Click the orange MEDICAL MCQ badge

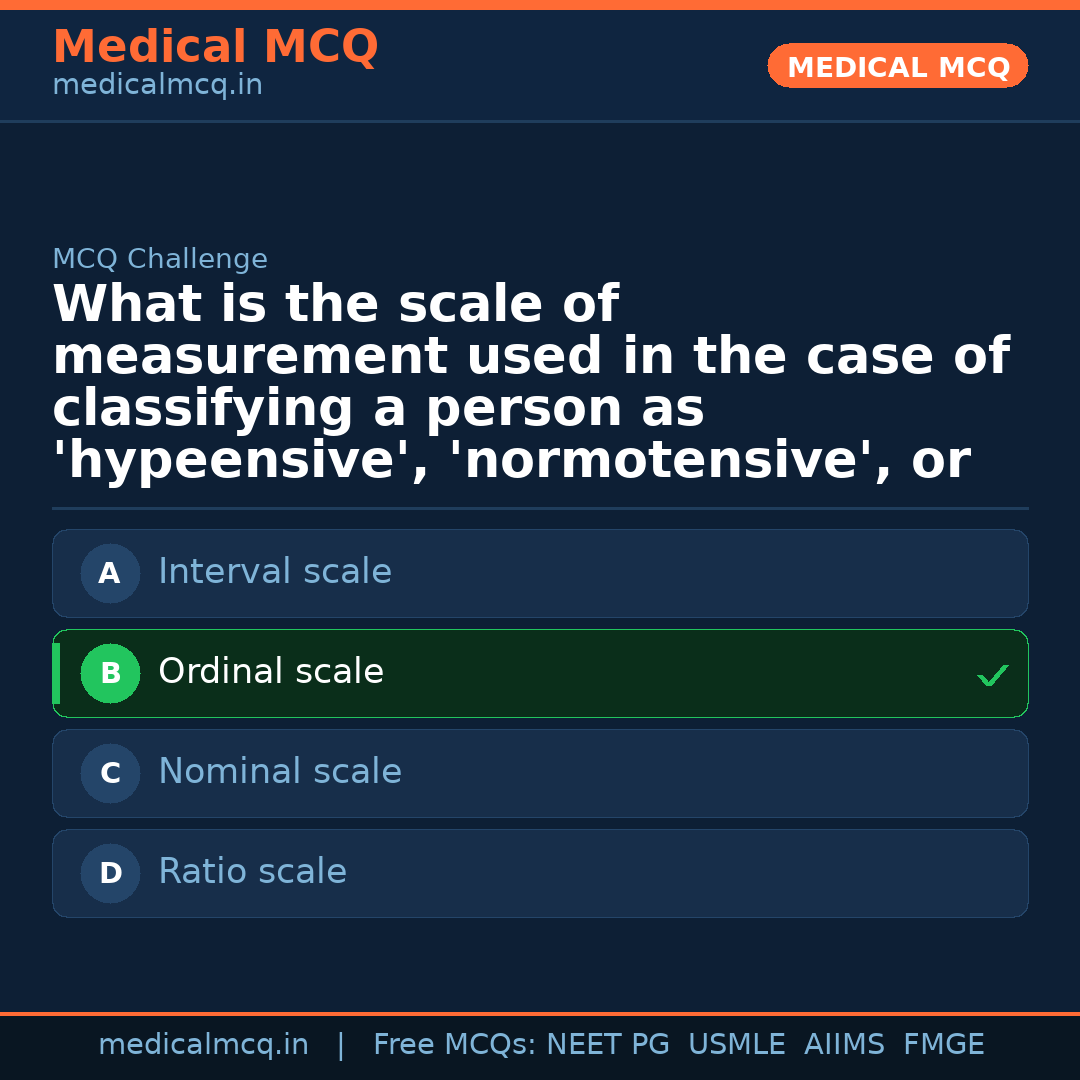point(898,67)
